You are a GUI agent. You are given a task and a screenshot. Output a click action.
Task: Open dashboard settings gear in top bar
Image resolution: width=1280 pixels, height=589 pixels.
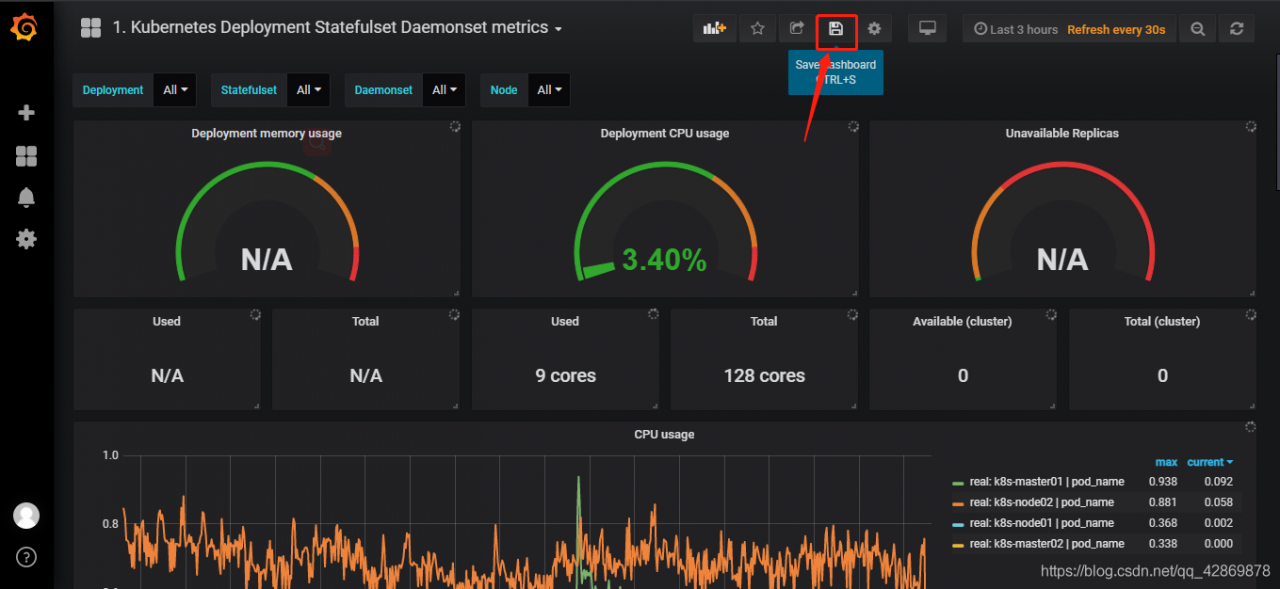(874, 29)
